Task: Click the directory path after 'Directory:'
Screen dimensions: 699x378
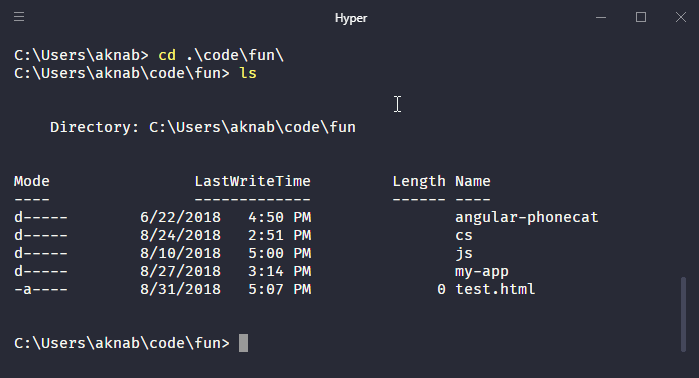Action: (252, 127)
